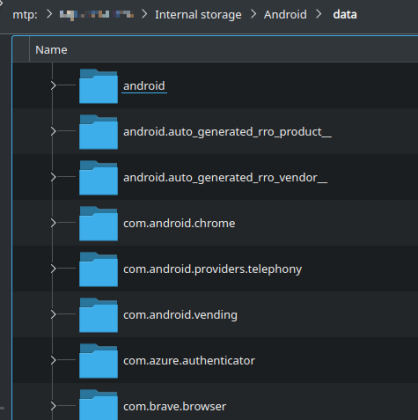Screen dimensions: 418x420
Task: Click the android.auto_generated_rro_vendor__ folder icon
Action: (98, 177)
